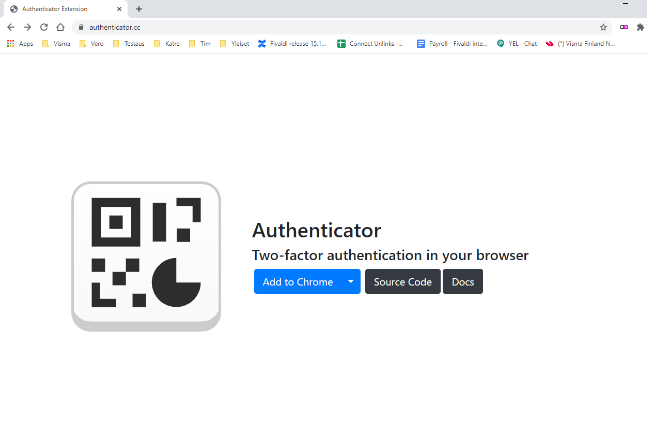Click the "Two-factor authentication in your browser" text
The image size is (647, 439).
coord(390,255)
